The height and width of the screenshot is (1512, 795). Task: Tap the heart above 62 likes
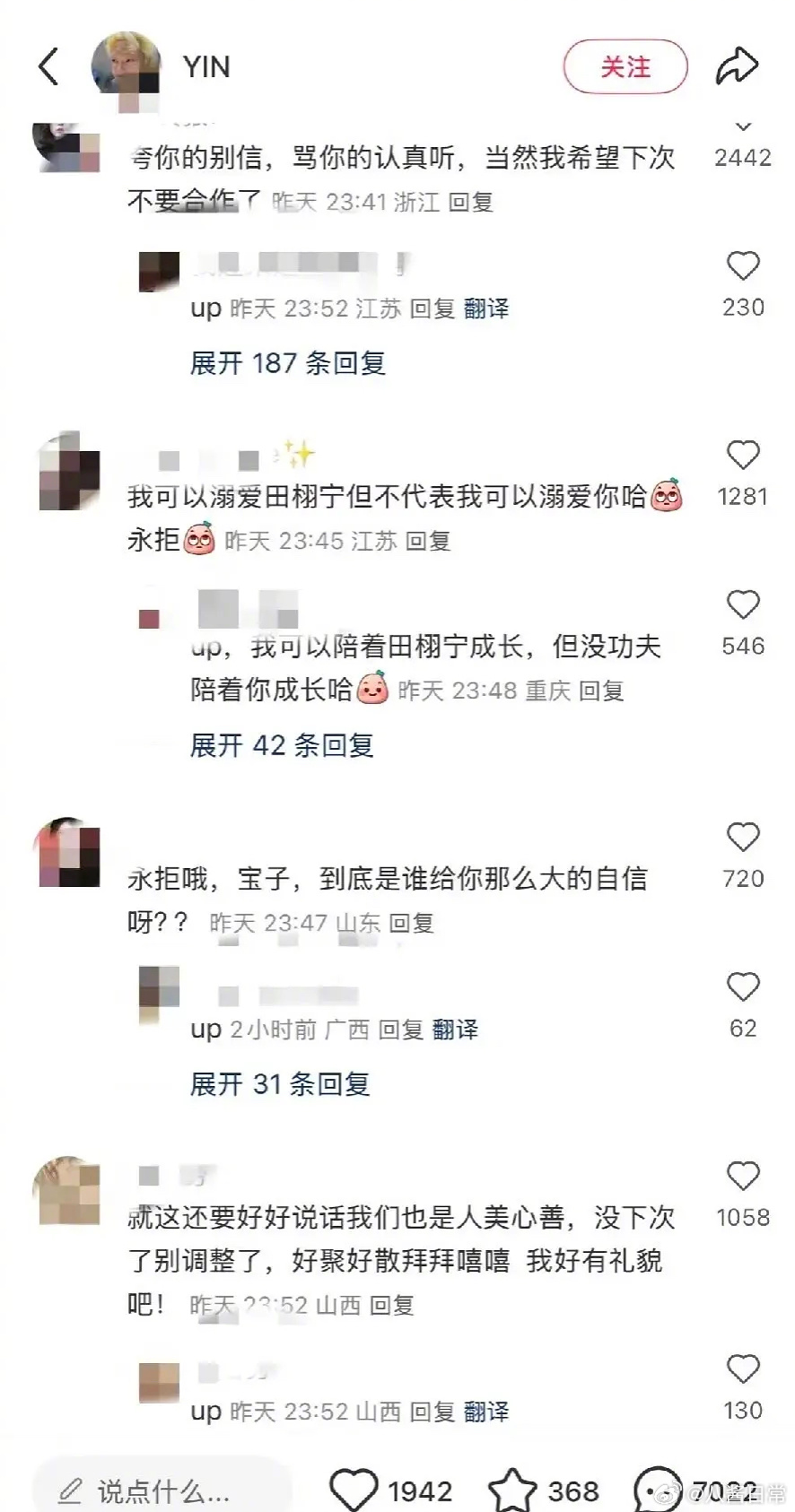(743, 986)
